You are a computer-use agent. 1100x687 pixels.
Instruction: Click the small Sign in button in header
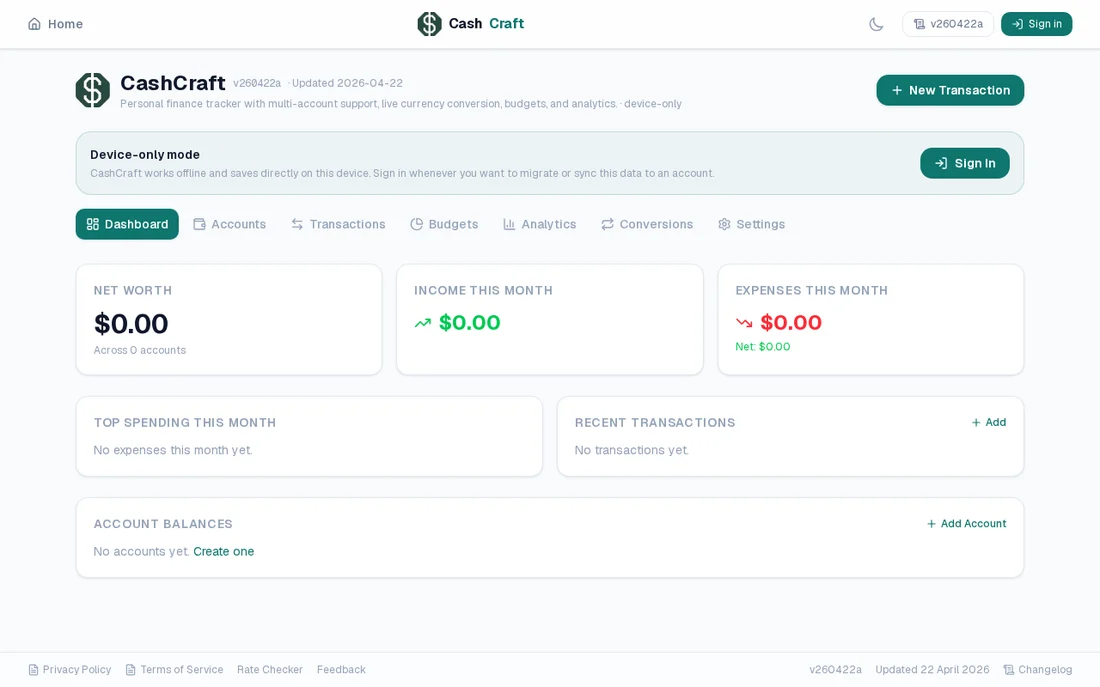click(1036, 24)
